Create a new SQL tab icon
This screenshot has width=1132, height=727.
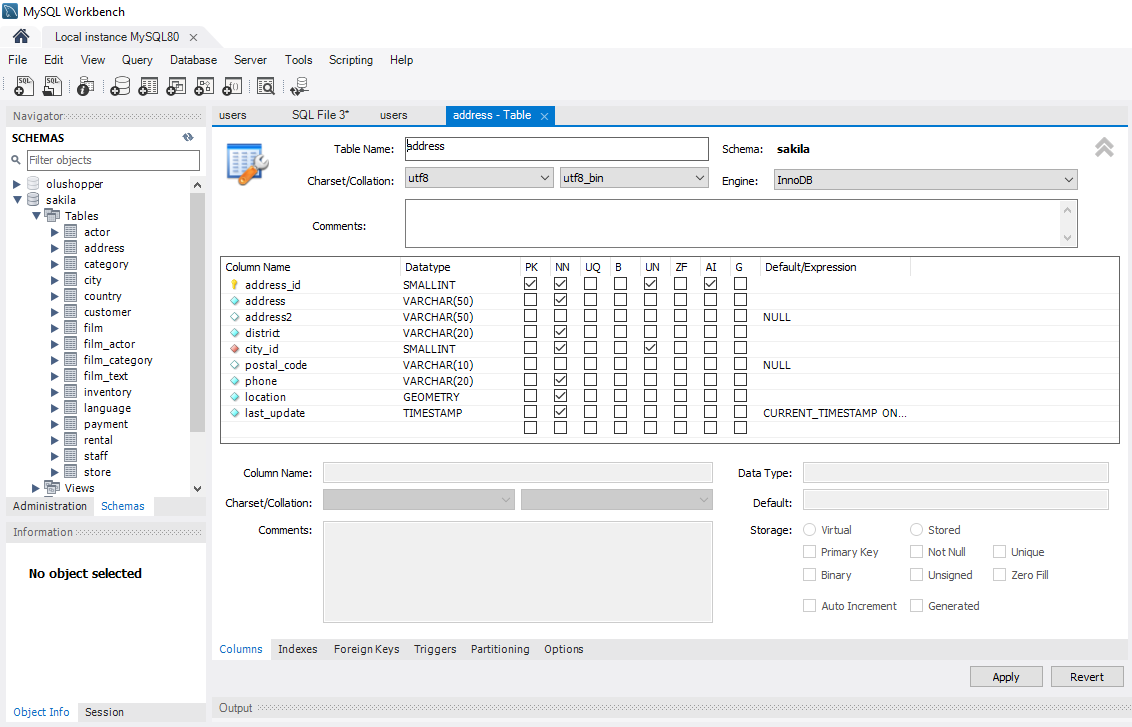point(24,87)
